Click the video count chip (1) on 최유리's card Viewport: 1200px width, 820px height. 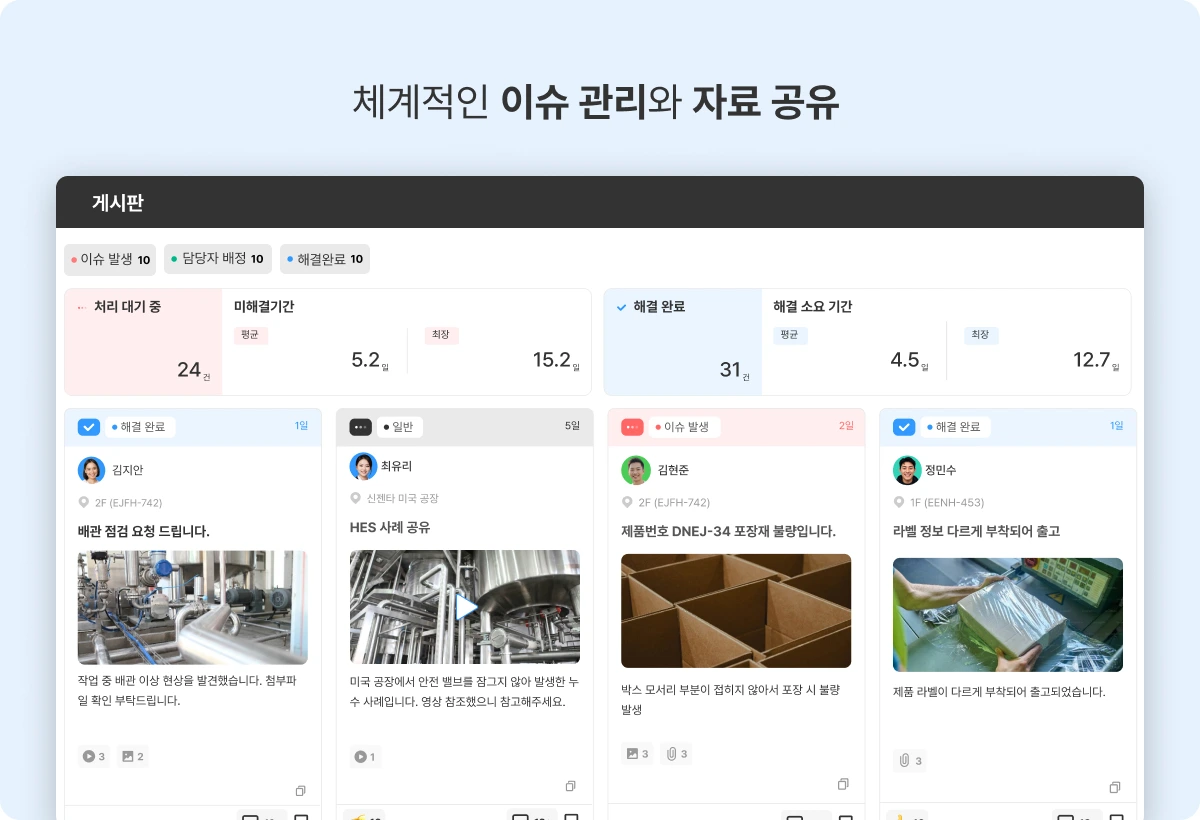click(365, 757)
